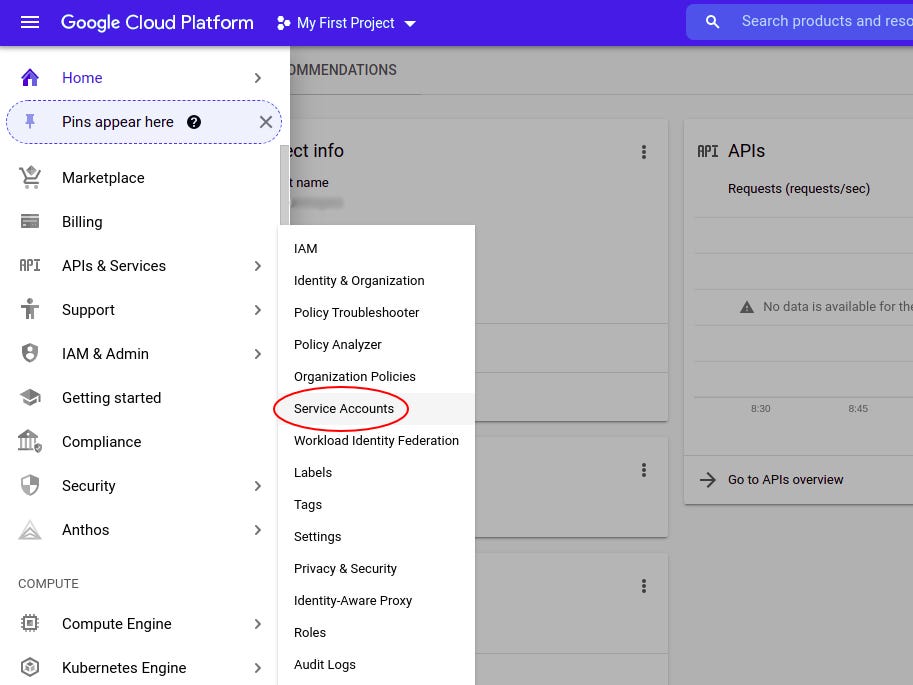
Task: Click the Compute Engine chip icon
Action: click(x=30, y=623)
